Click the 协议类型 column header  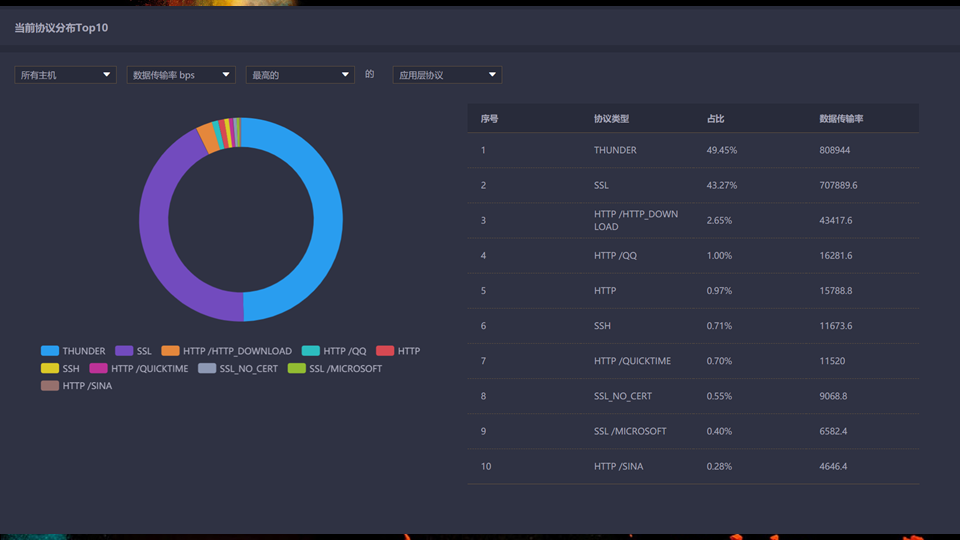point(611,119)
